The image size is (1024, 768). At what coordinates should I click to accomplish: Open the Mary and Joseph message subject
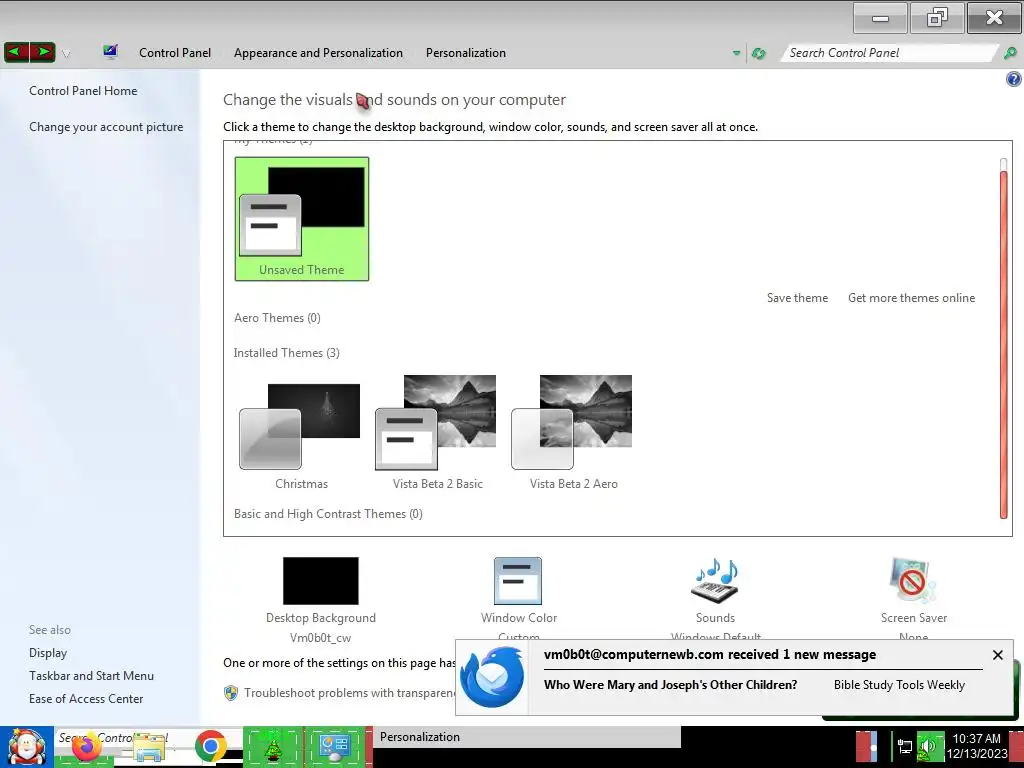[670, 685]
